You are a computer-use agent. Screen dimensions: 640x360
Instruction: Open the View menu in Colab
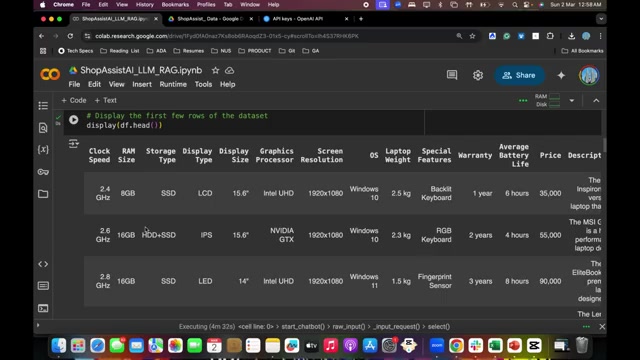[x=116, y=84]
